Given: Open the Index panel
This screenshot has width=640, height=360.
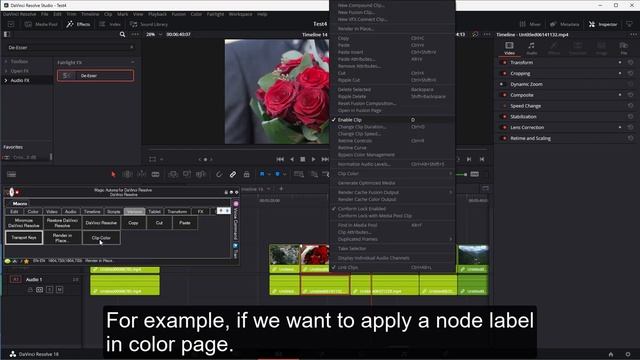Looking at the screenshot, I should coord(110,24).
